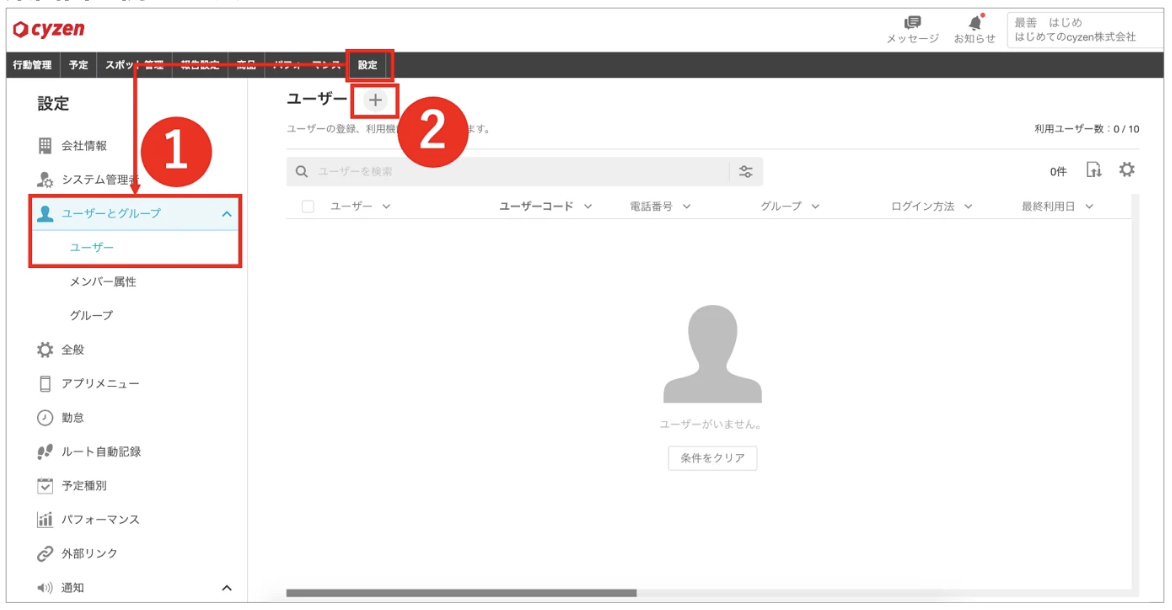Screen dimensions: 1172x610
Task: Click the search magnifier icon
Action: (x=301, y=171)
